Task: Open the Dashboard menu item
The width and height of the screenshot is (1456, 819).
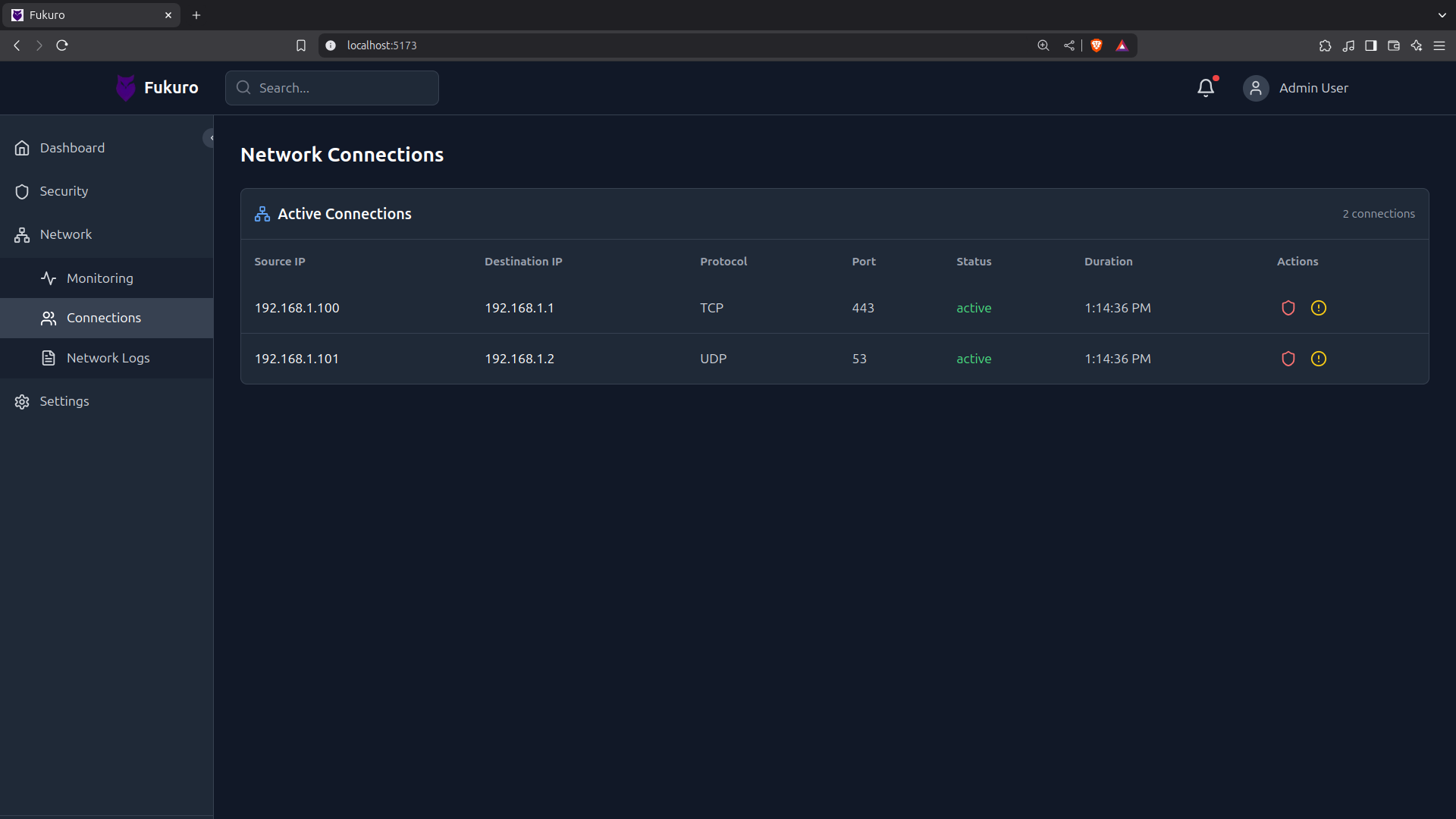Action: point(72,148)
